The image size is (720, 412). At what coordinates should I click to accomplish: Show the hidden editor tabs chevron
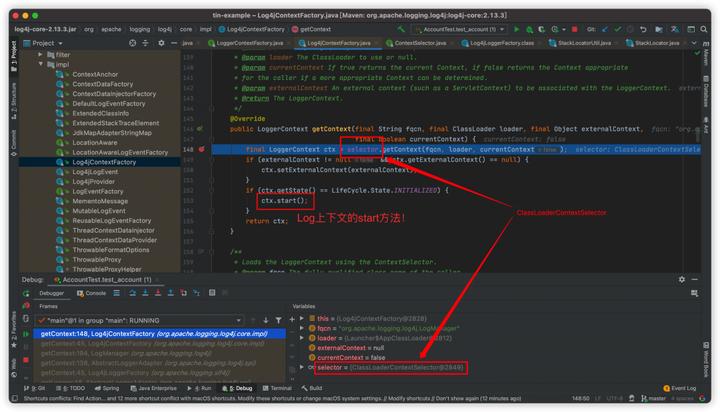coord(694,43)
